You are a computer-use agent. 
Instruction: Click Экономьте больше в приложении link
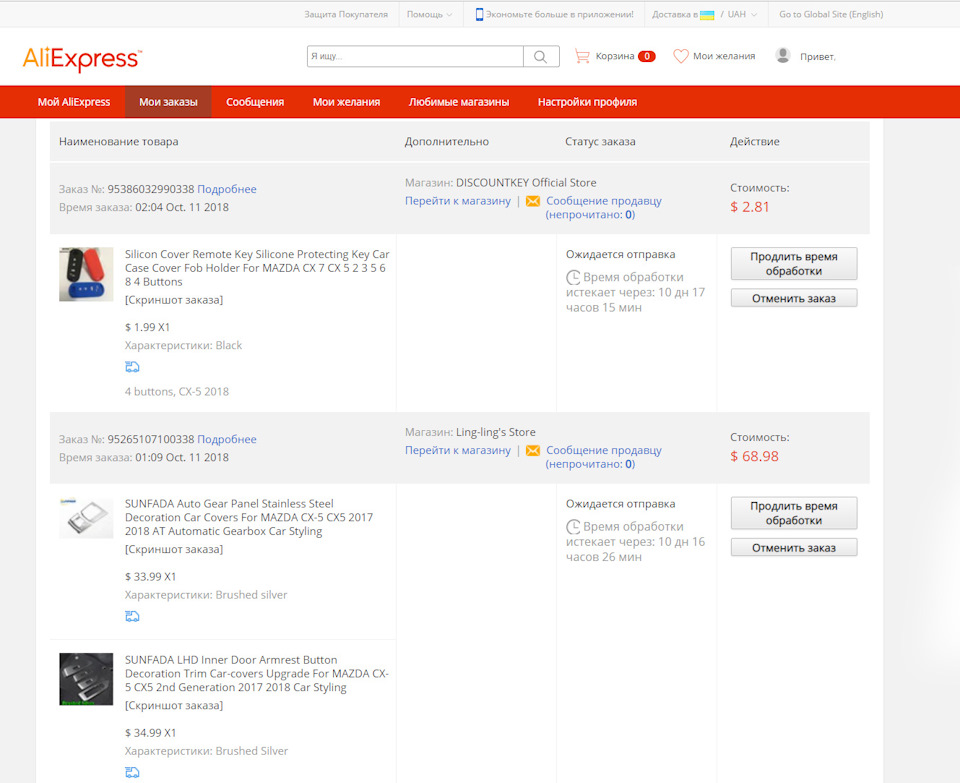click(560, 14)
